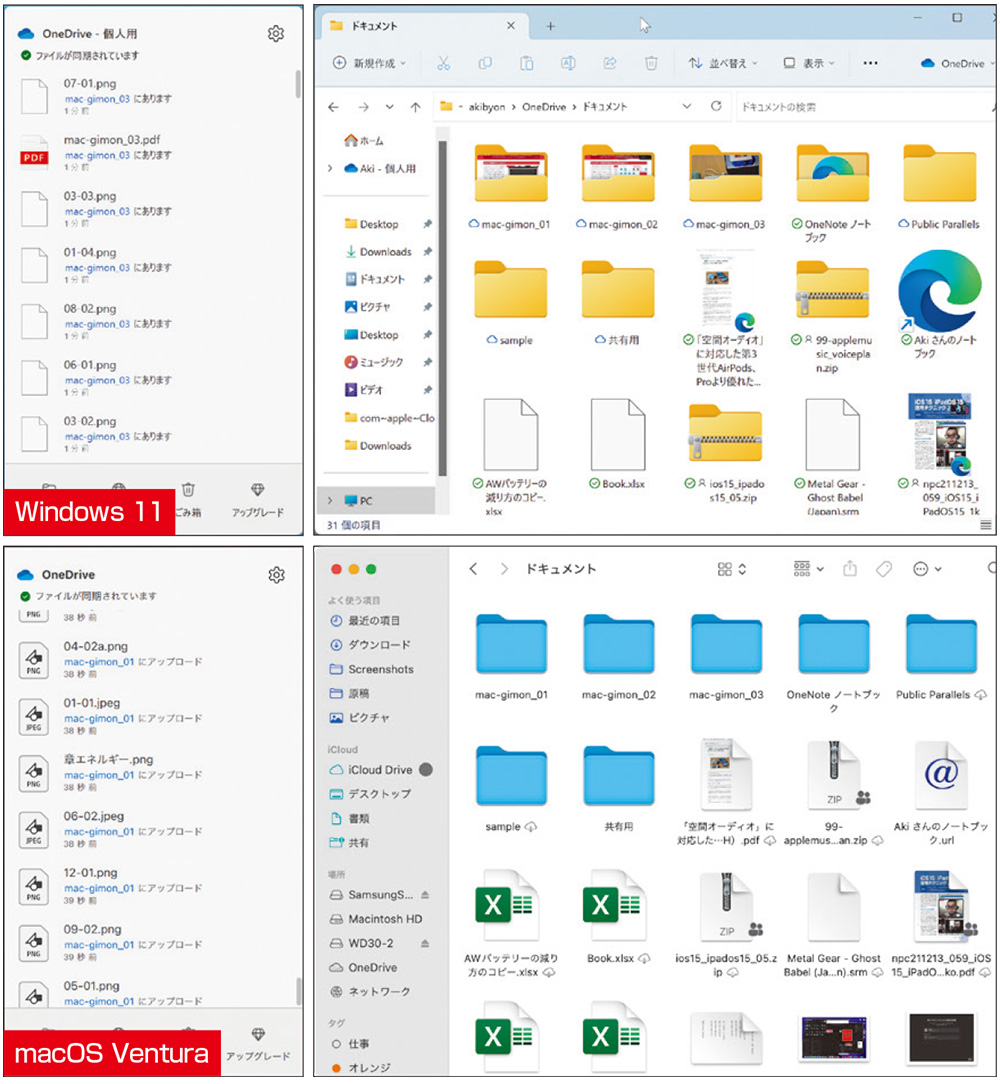The width and height of the screenshot is (1000, 1084).
Task: Click the Share icon in the Explorer toolbar
Action: tap(610, 63)
